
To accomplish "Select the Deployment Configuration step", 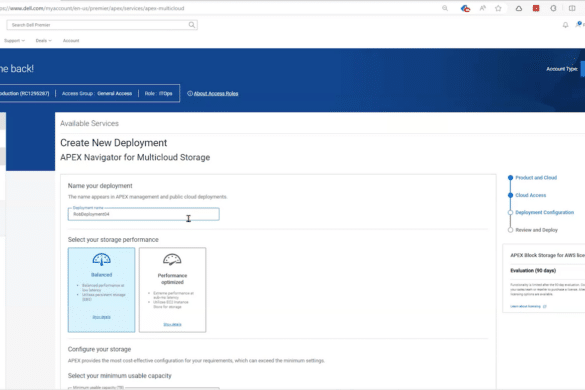I will point(544,212).
